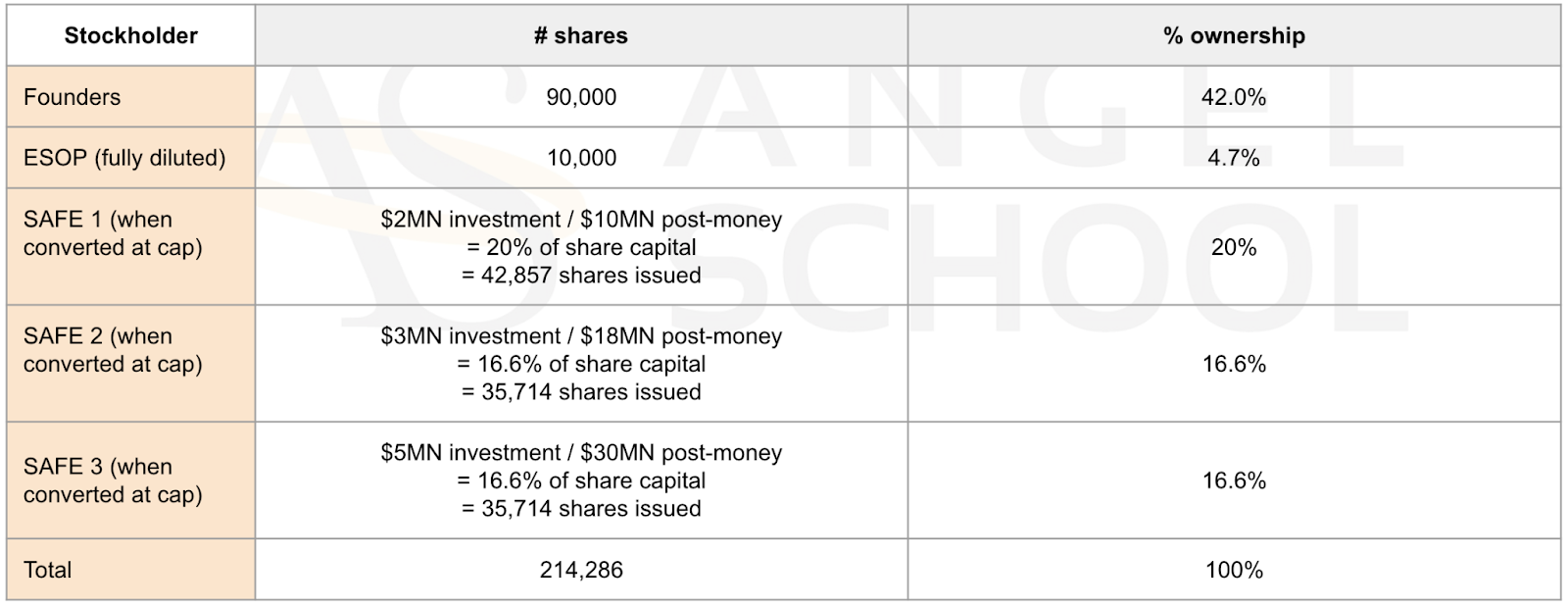The image size is (1568, 606).
Task: Select the # shares header cell
Action: point(581,35)
